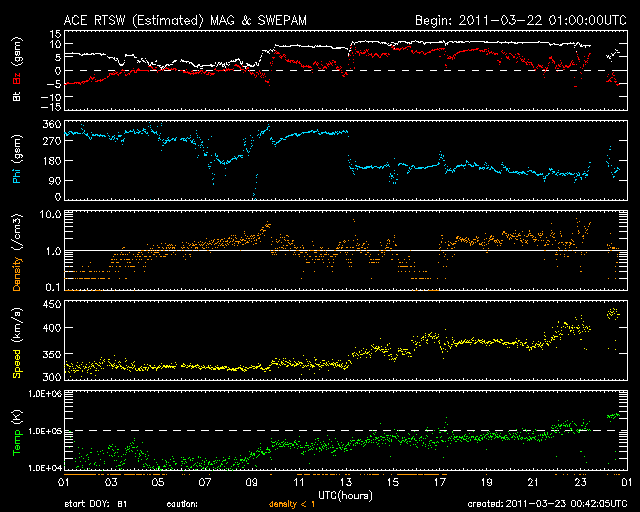Click the plot title 'ACE RTSW (Estimated) MAG & SWEPAM'

pos(185,20)
